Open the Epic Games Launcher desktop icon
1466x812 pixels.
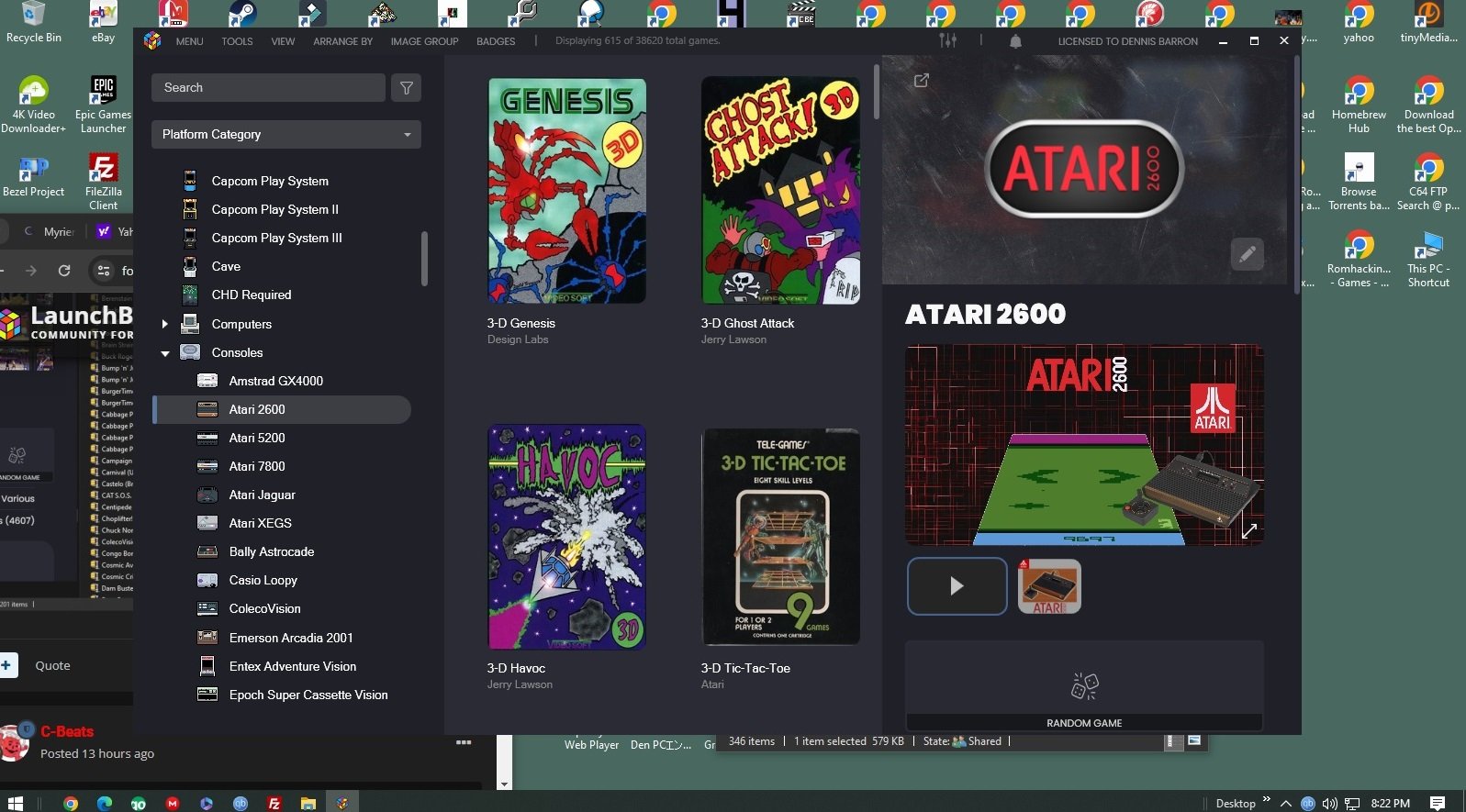click(x=103, y=105)
